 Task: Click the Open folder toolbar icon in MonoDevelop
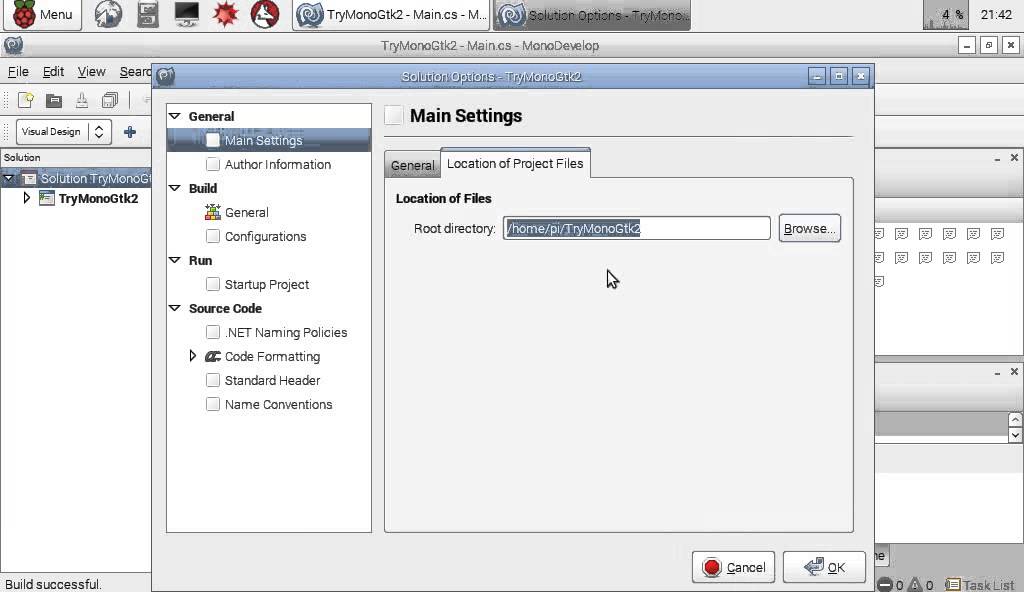coord(54,100)
